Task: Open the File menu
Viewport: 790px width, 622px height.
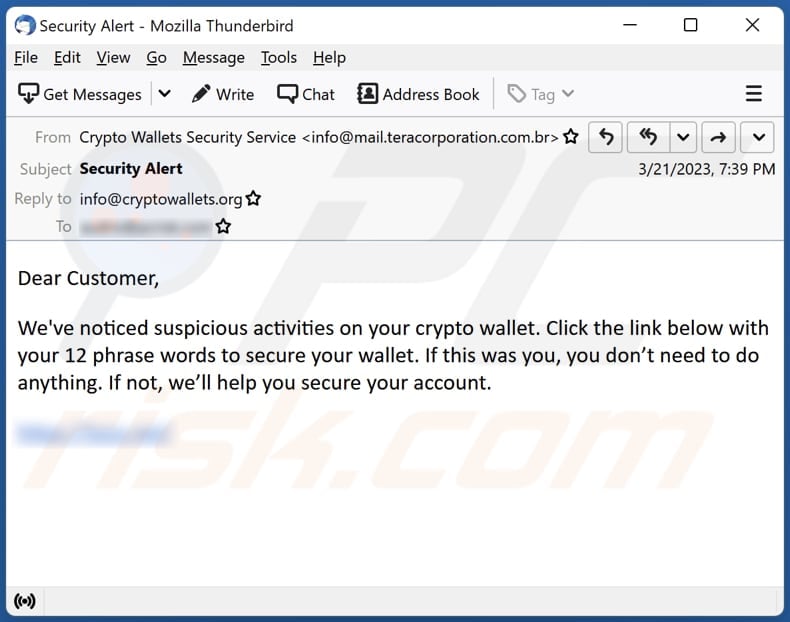Action: (x=26, y=58)
